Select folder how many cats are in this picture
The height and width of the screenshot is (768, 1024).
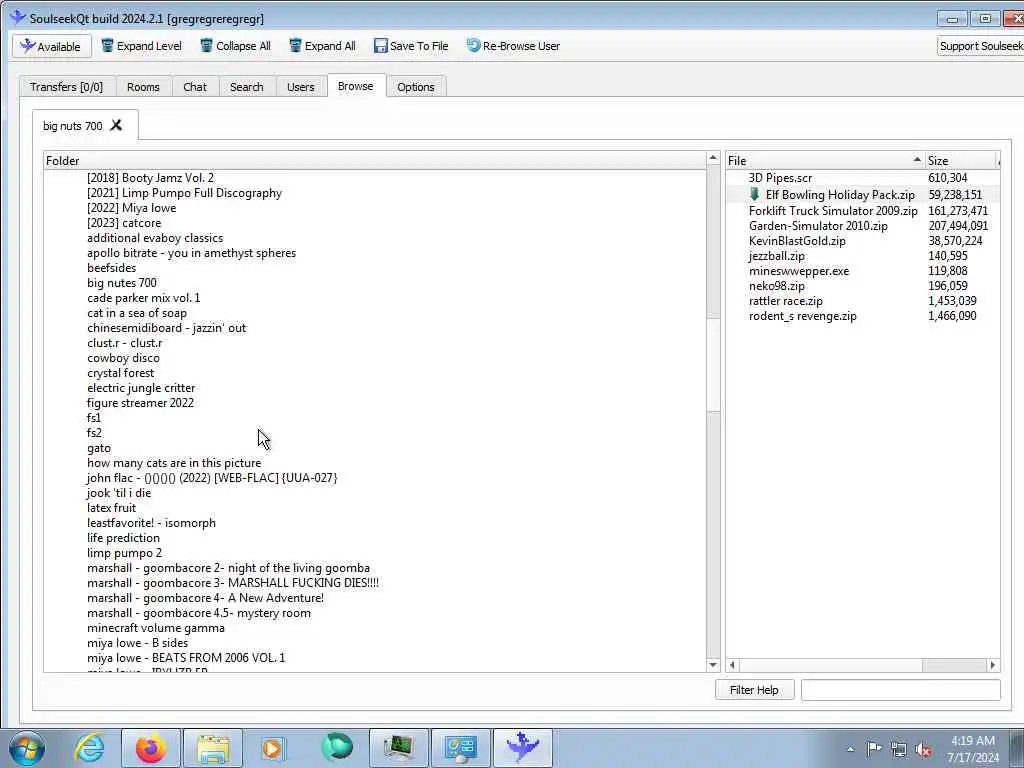(174, 463)
